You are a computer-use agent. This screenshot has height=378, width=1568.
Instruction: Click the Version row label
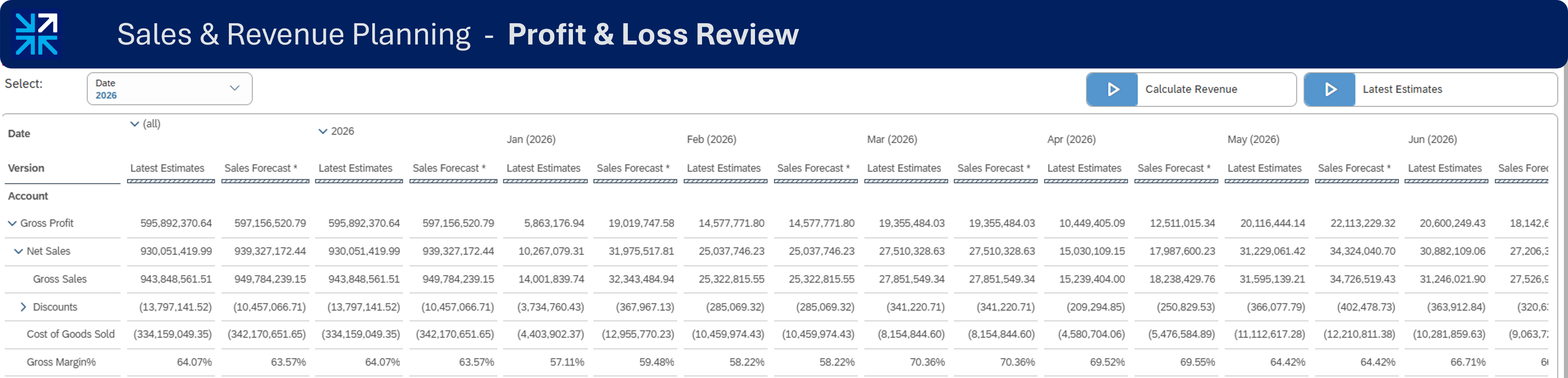(x=26, y=168)
